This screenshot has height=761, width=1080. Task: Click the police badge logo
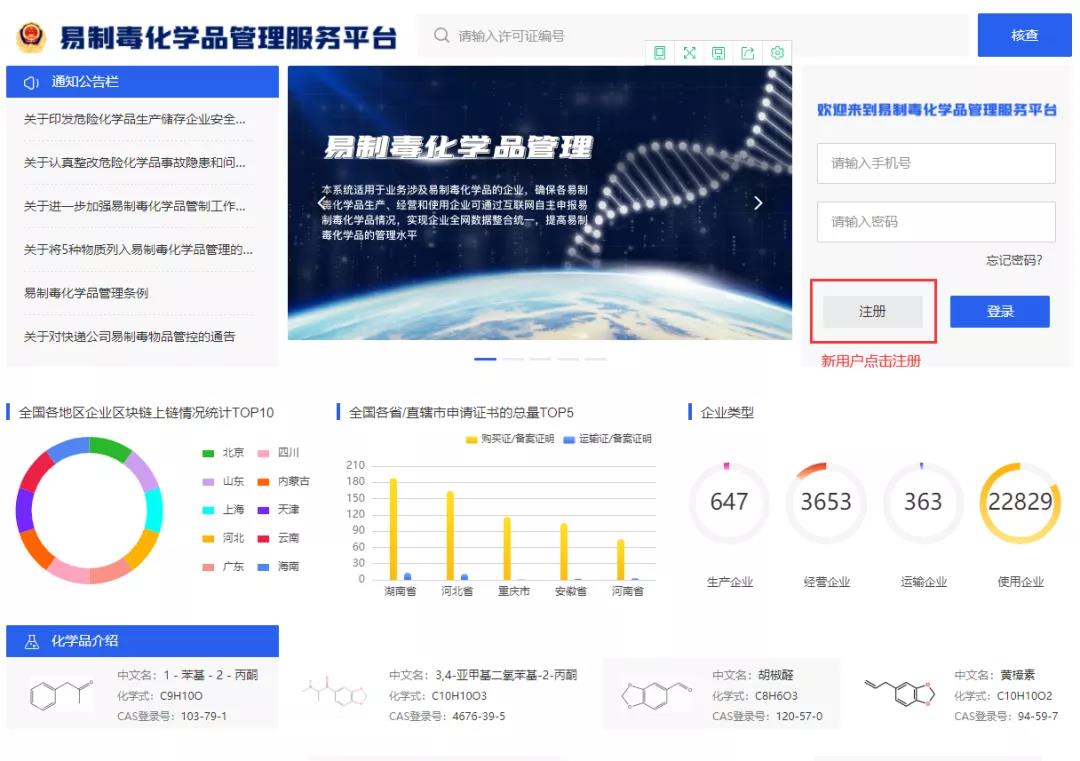coord(31,36)
